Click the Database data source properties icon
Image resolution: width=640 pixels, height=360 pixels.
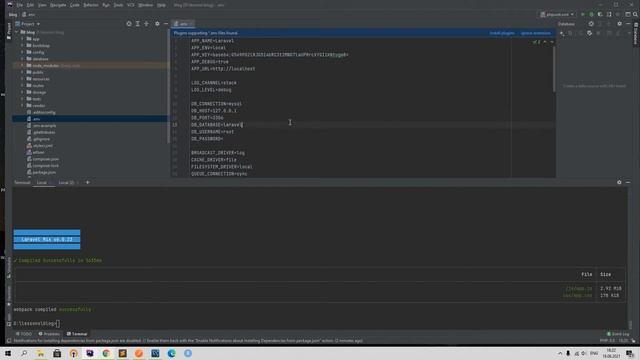tap(589, 33)
